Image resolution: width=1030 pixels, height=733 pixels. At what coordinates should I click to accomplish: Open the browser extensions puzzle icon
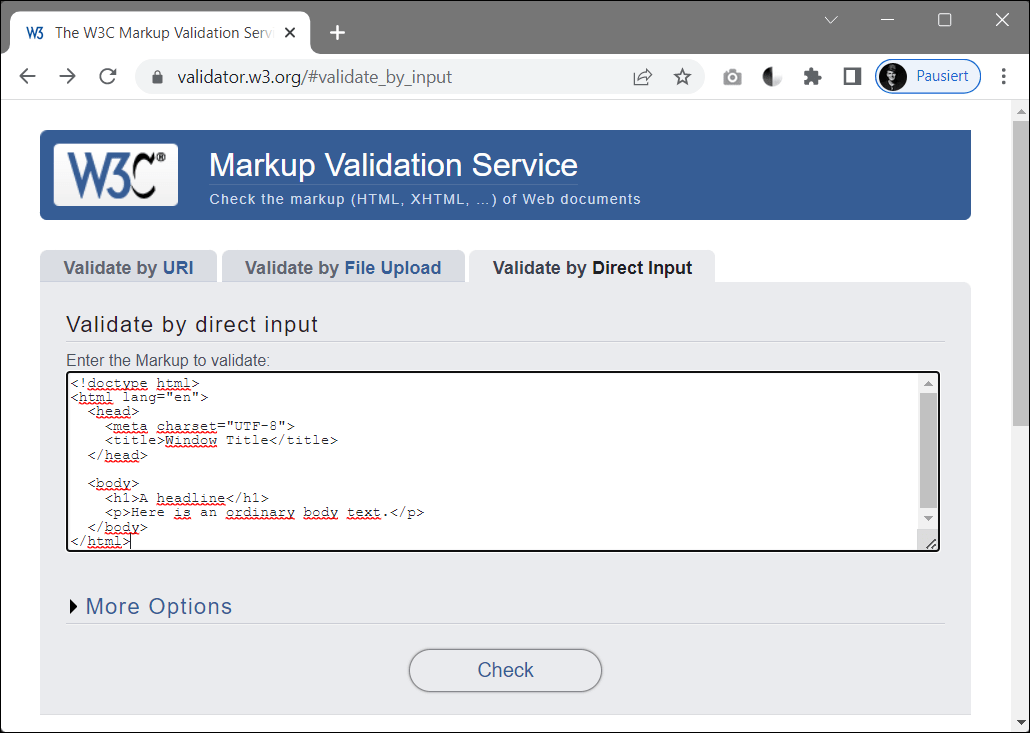tap(812, 76)
